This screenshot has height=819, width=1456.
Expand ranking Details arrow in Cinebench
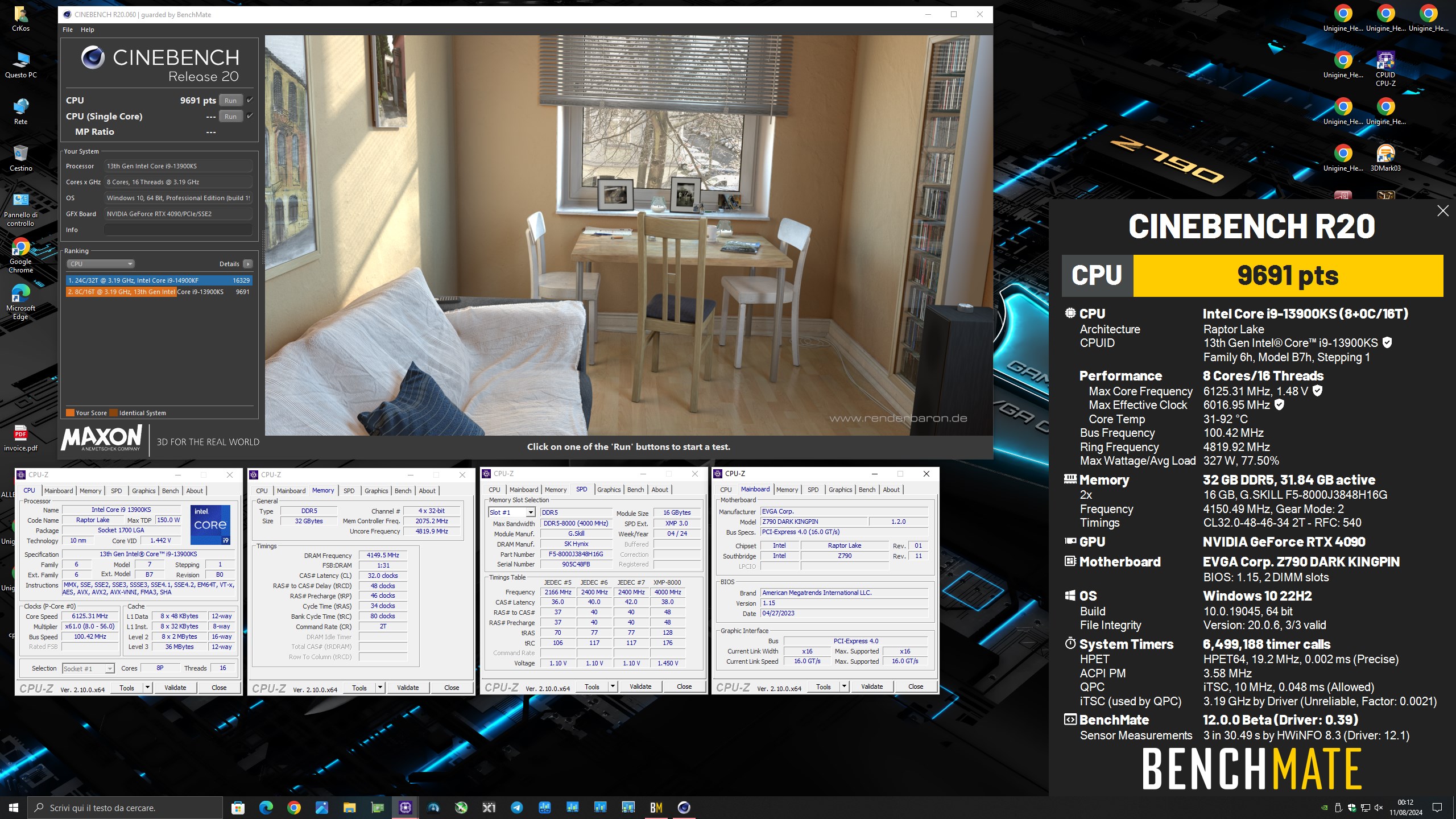(248, 264)
